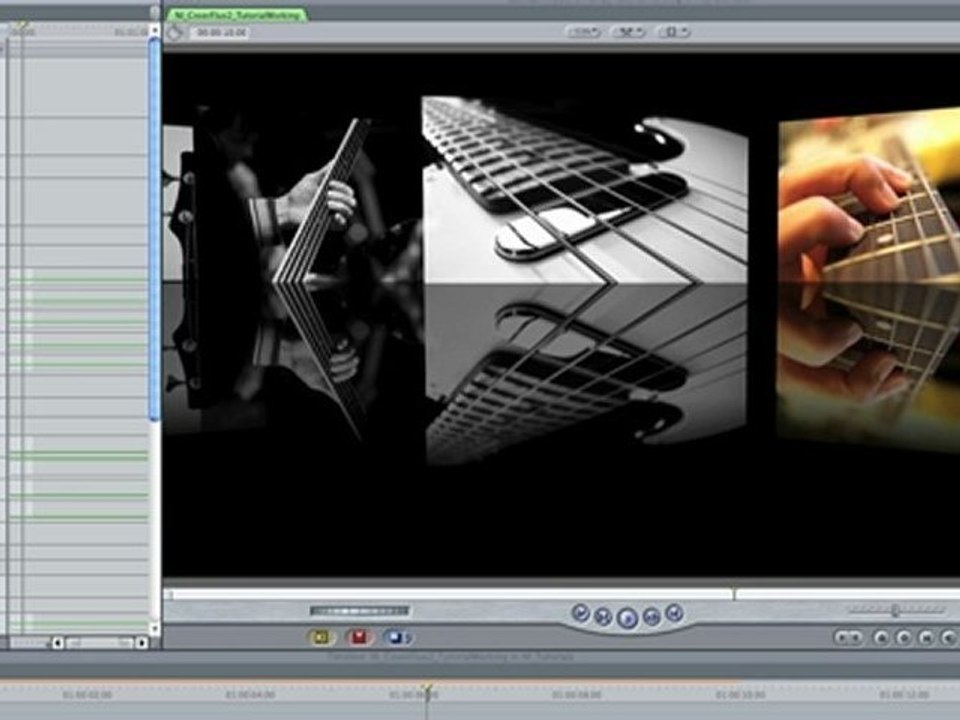Click the timecode duration field in Canvas
The height and width of the screenshot is (720, 960).
pyautogui.click(x=221, y=32)
